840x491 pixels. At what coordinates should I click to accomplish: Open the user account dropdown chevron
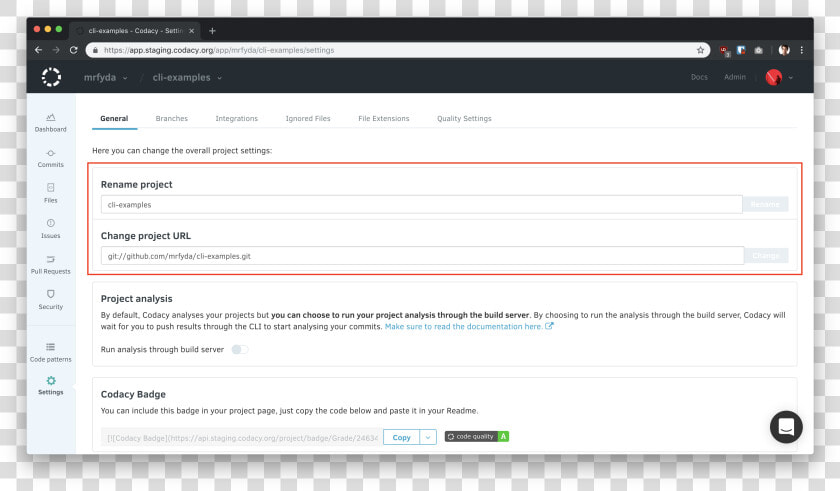click(x=791, y=78)
